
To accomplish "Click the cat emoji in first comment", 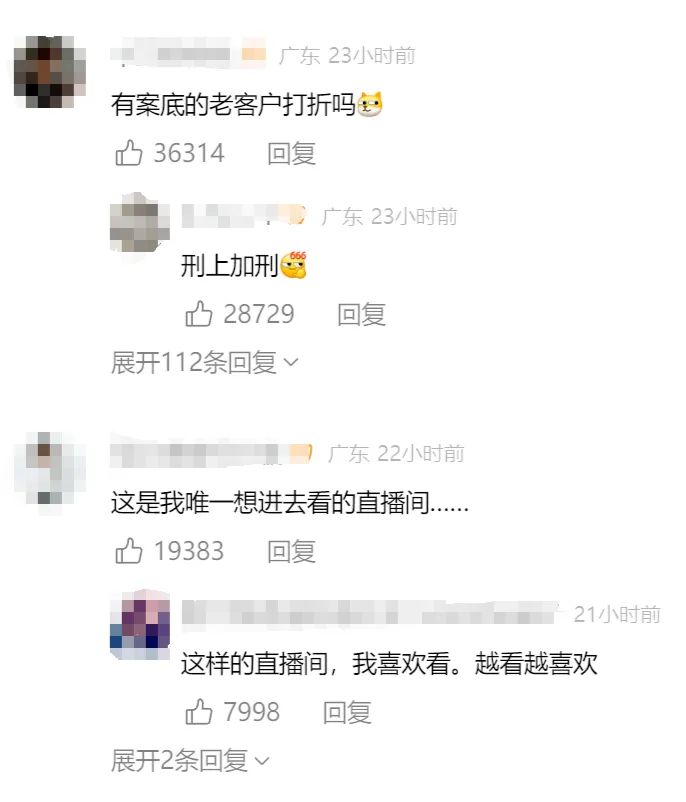I will click(370, 104).
